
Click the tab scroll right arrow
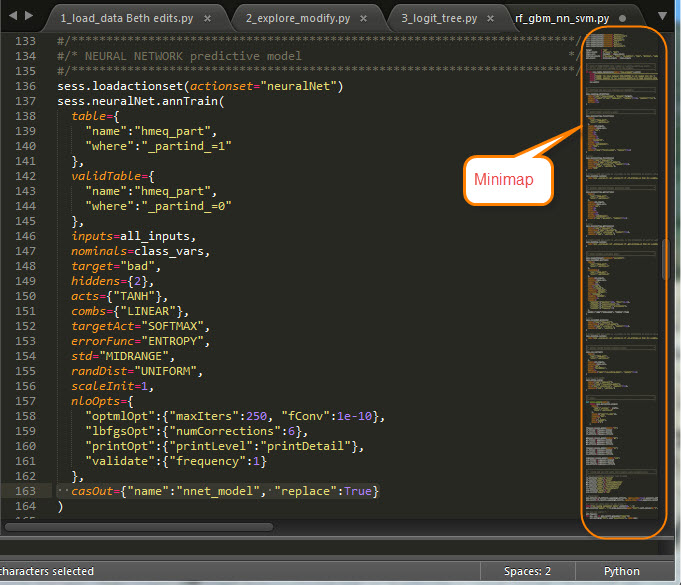29,17
